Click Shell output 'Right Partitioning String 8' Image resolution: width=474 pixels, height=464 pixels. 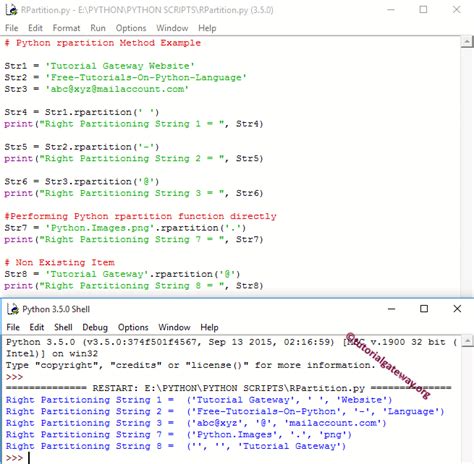[176, 446]
